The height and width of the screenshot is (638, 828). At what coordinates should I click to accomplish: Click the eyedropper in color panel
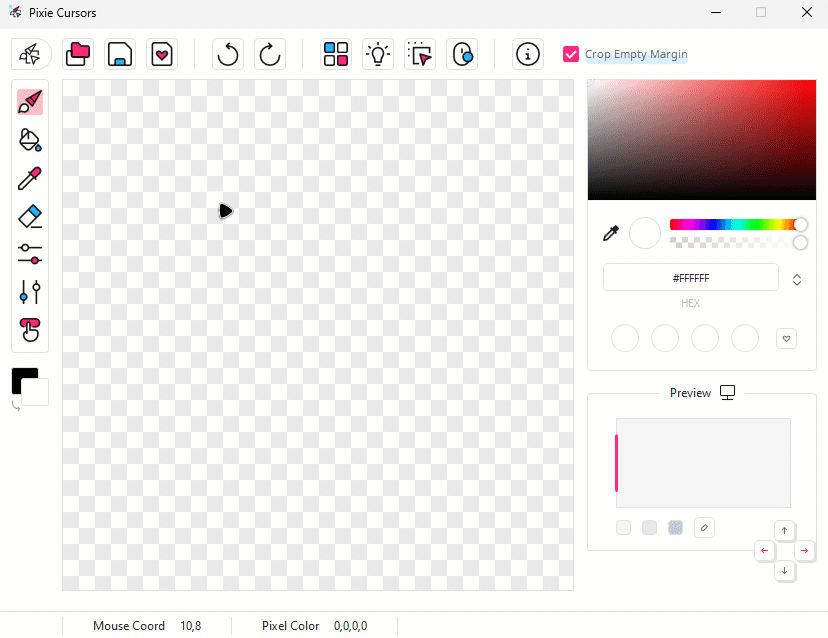(611, 233)
